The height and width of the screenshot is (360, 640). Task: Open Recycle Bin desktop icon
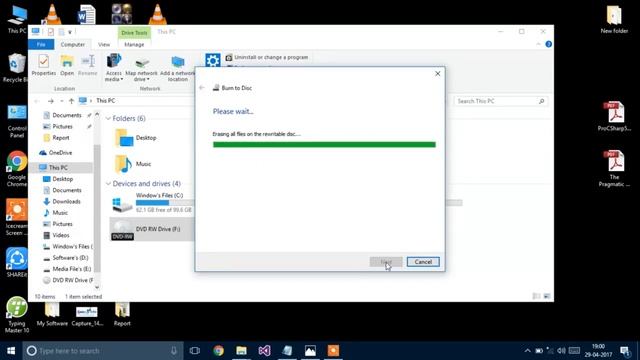click(x=16, y=68)
